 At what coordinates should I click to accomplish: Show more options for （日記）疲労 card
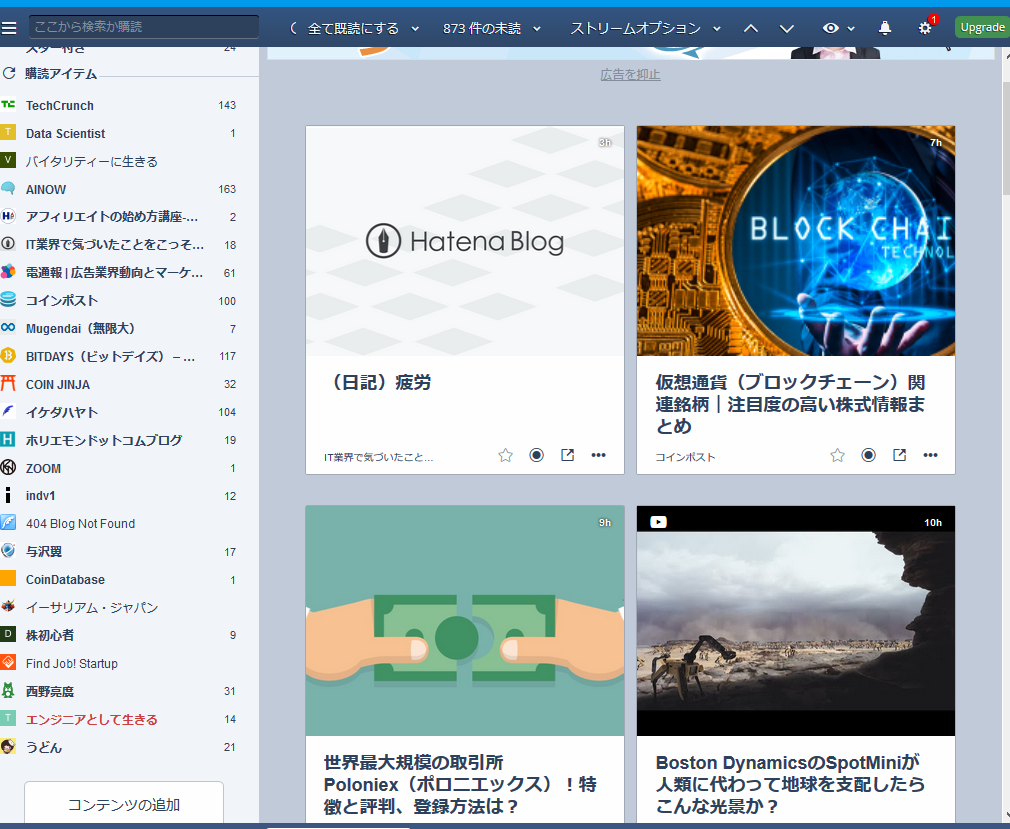[598, 455]
